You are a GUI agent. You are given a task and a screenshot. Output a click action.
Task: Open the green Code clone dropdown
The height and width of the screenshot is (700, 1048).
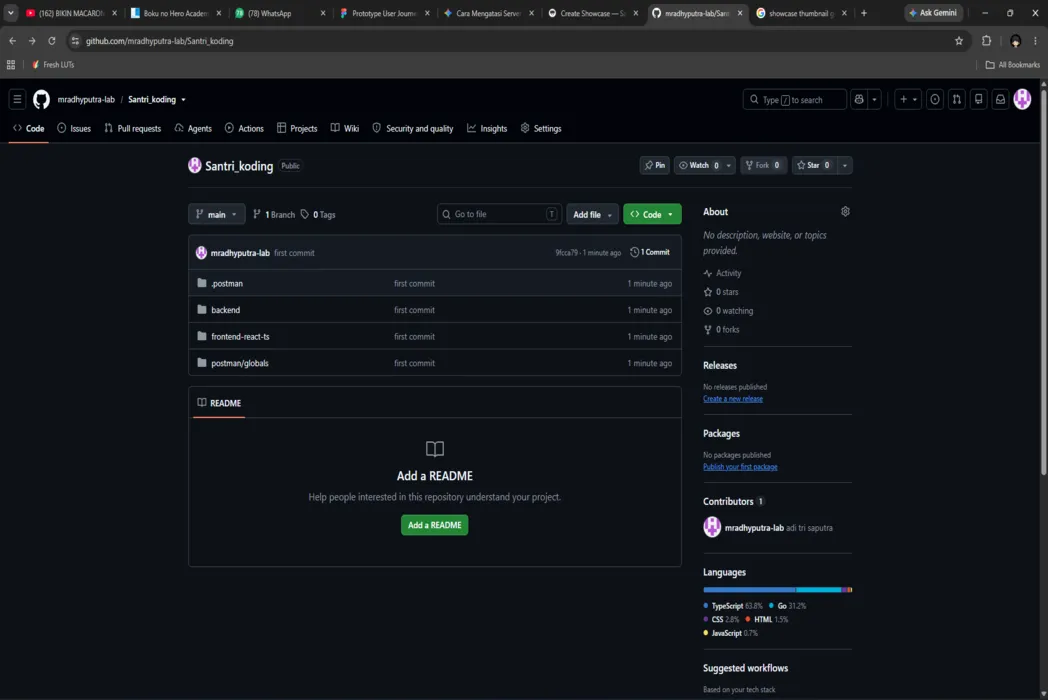pos(652,215)
